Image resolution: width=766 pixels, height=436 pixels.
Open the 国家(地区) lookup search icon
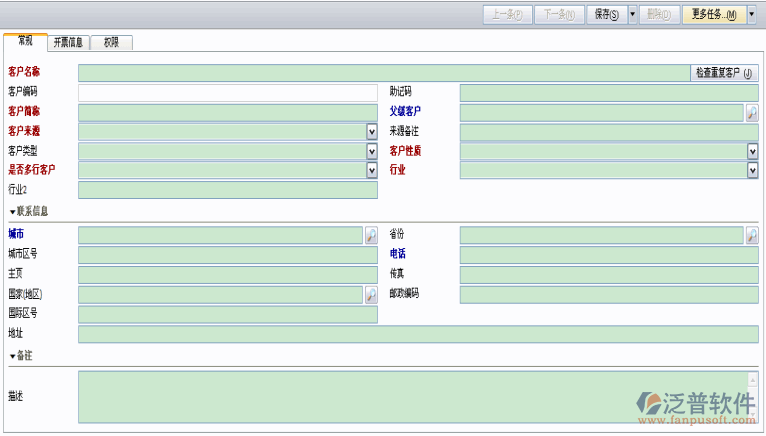coord(371,295)
